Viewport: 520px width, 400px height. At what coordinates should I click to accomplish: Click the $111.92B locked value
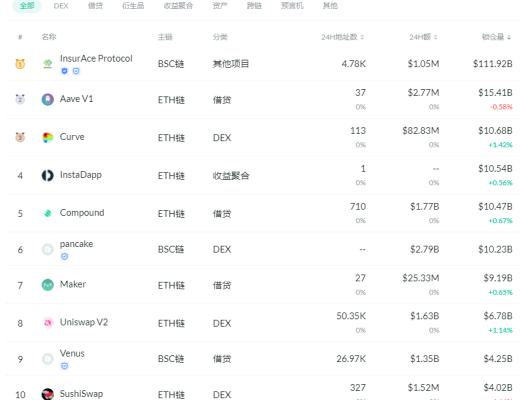point(492,64)
